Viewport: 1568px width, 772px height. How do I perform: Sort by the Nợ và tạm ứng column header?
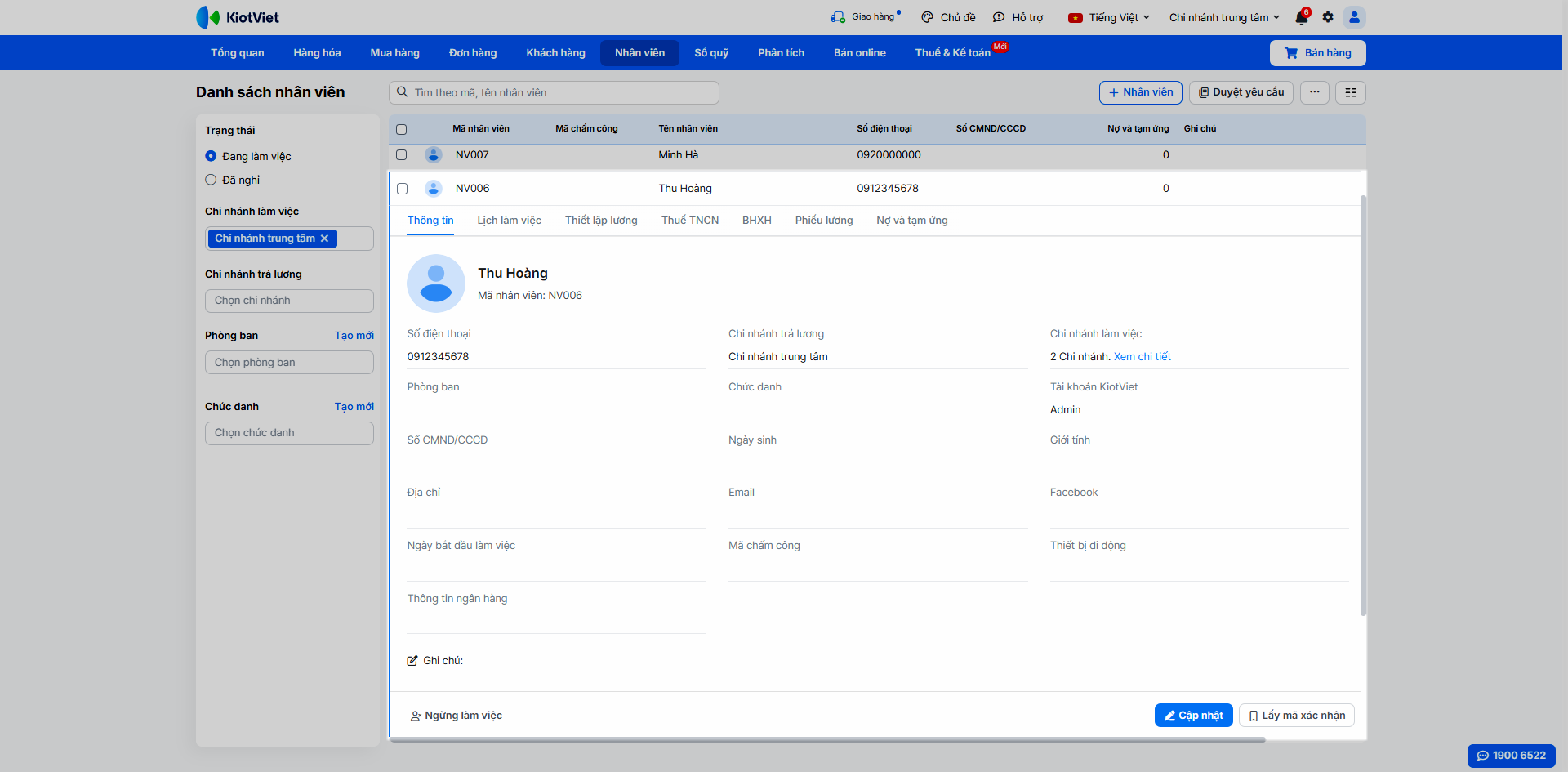pos(1138,129)
